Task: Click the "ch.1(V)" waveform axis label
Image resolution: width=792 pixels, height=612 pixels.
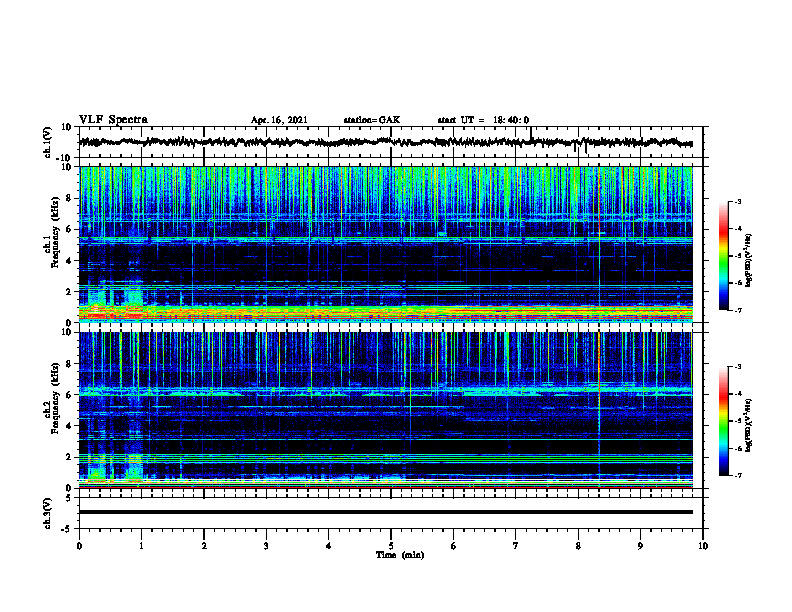Action: [x=48, y=142]
